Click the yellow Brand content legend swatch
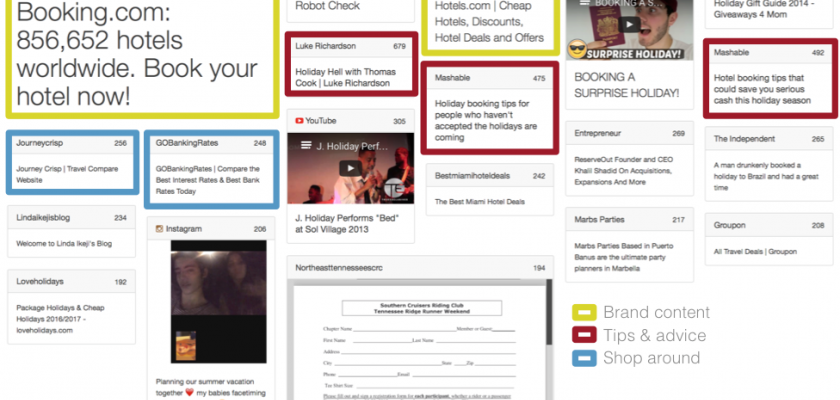The image size is (840, 400). point(583,313)
